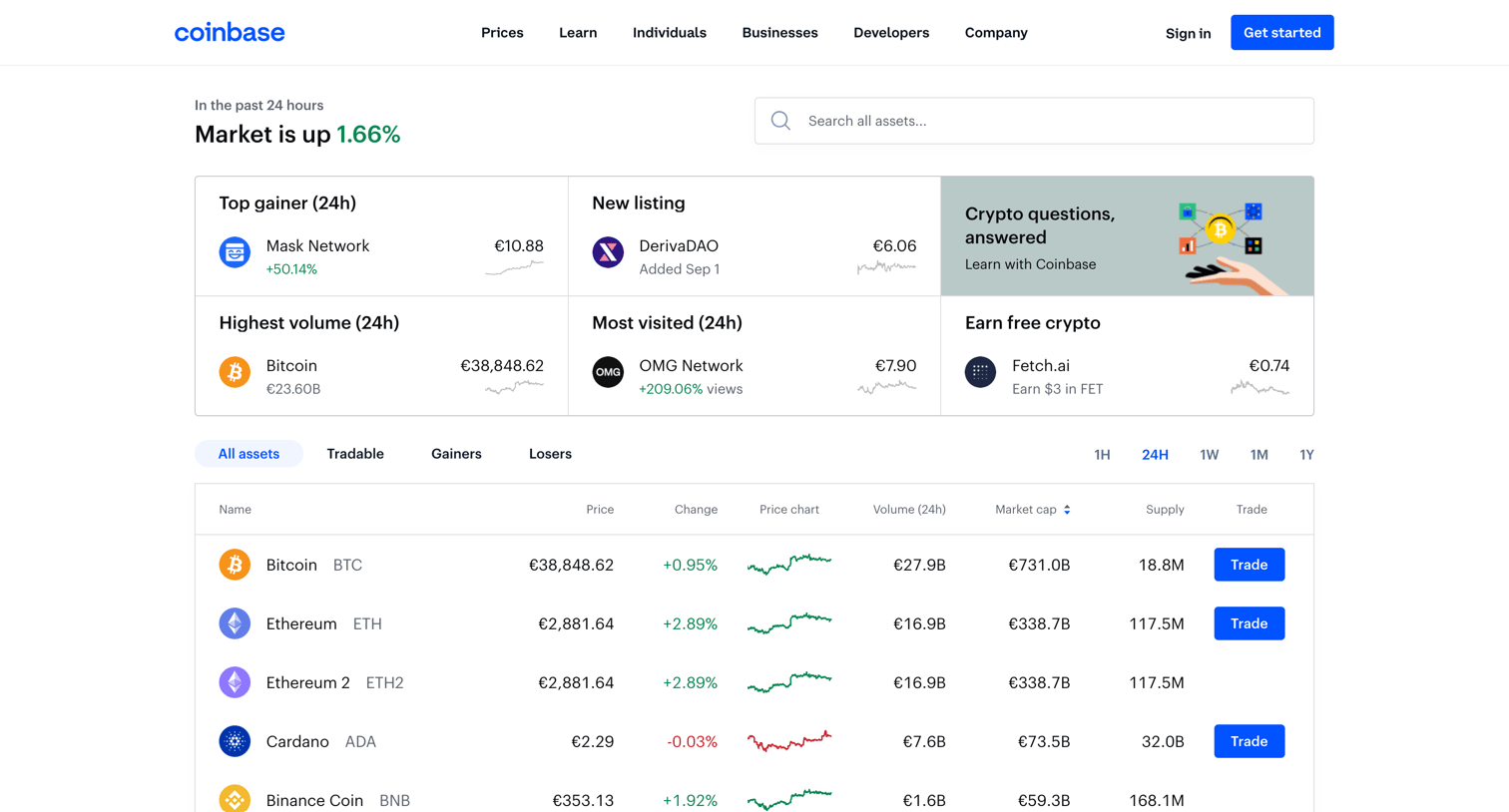
Task: Switch time range to 1M
Action: click(1258, 455)
